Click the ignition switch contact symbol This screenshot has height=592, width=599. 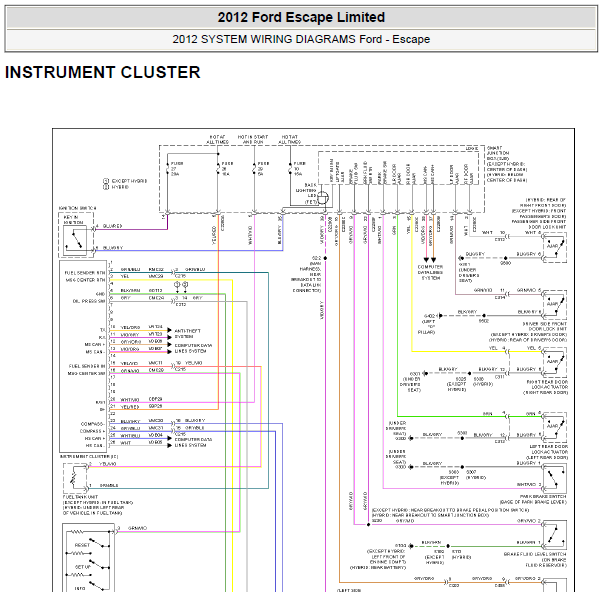coord(75,240)
